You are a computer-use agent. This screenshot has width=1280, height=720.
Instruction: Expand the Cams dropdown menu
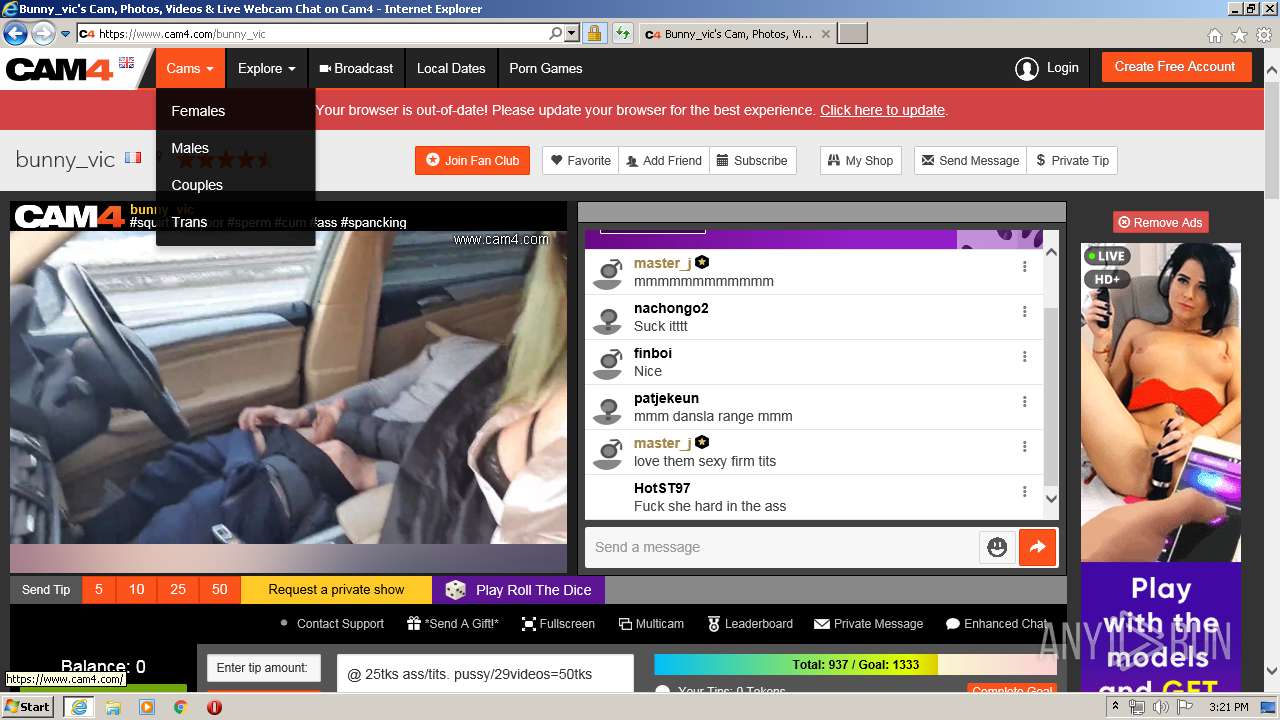pos(190,69)
